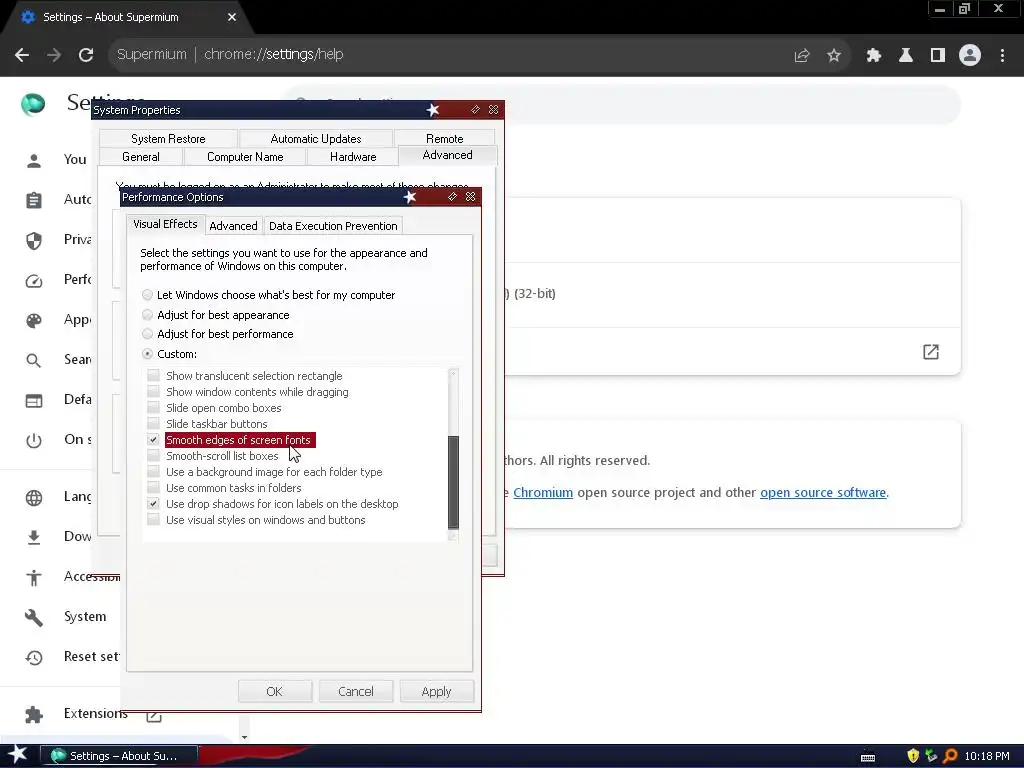Toggle the side panel icon
Image resolution: width=1024 pixels, height=768 pixels.
938,56
